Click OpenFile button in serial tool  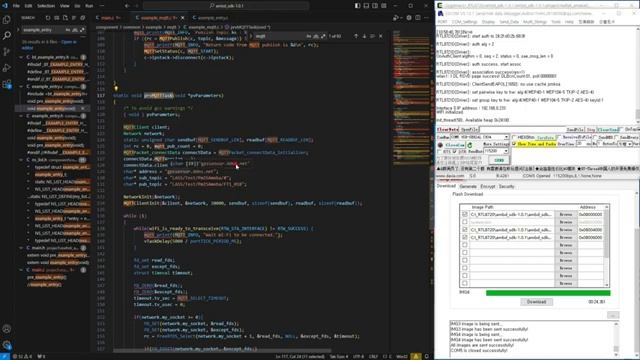(469, 129)
